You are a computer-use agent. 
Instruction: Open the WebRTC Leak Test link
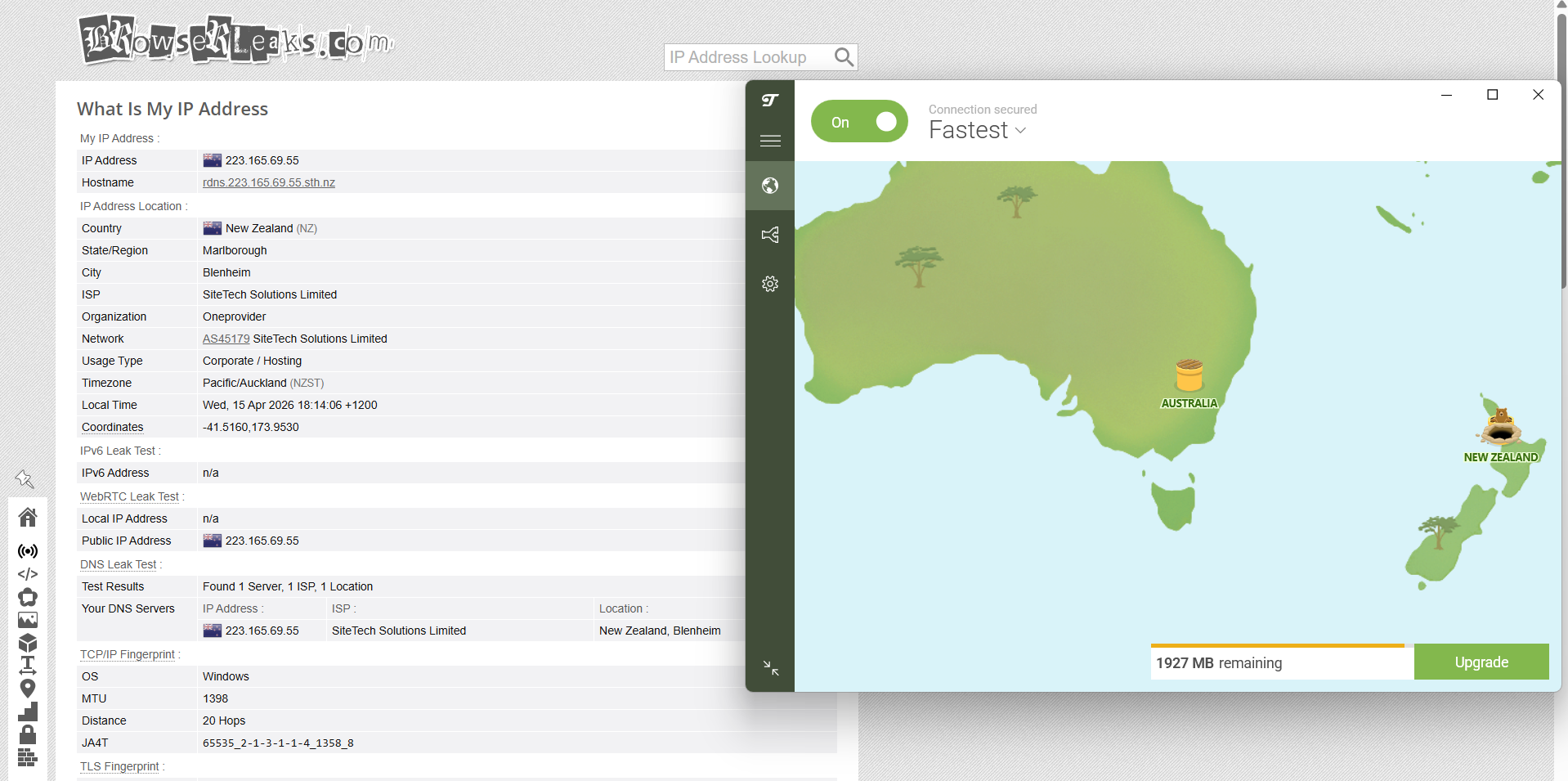pyautogui.click(x=129, y=496)
